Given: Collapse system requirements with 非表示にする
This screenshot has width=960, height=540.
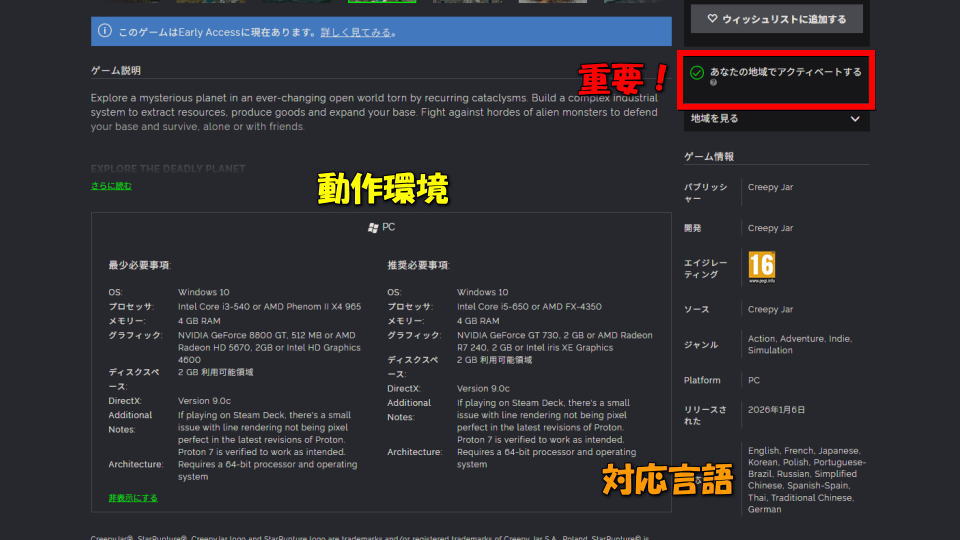Looking at the screenshot, I should [133, 497].
